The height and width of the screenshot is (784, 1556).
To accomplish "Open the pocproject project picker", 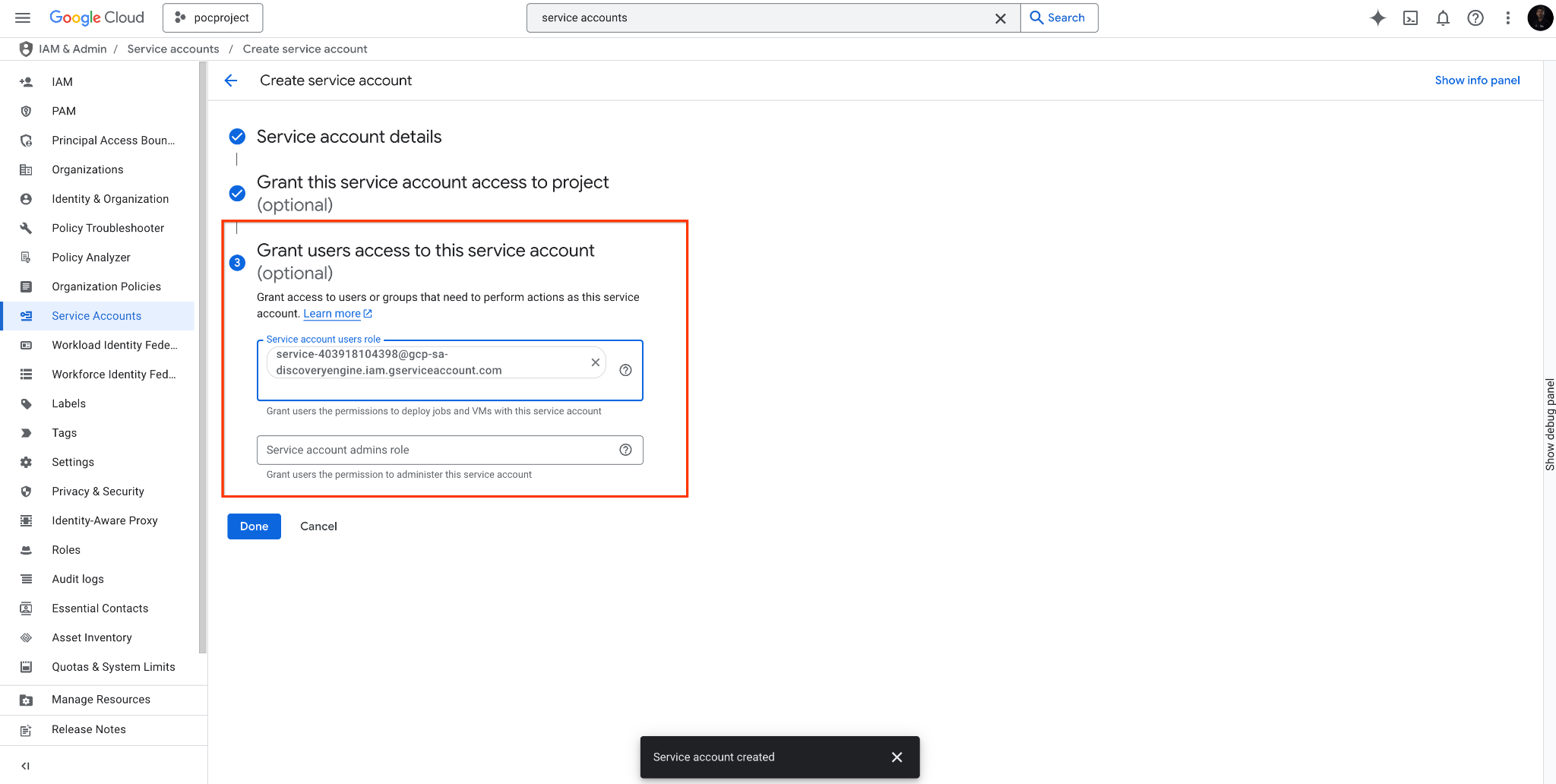I will click(212, 17).
